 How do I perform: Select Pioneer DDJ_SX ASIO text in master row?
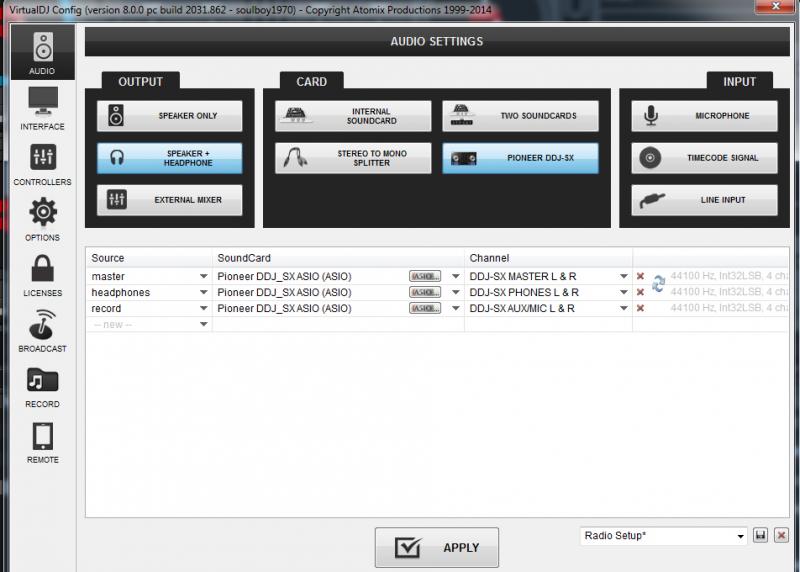[x=284, y=276]
